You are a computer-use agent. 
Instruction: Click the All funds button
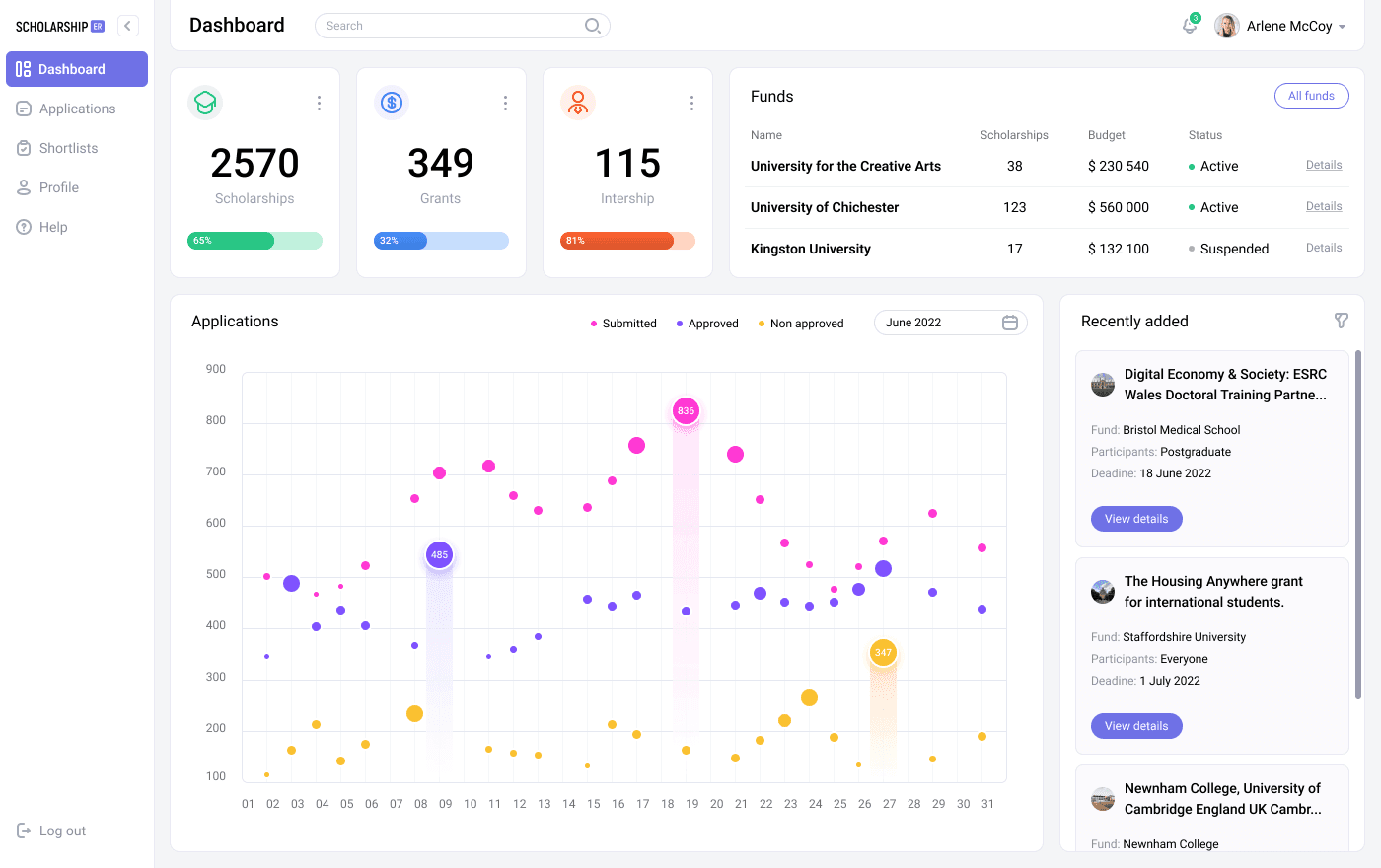pos(1311,96)
